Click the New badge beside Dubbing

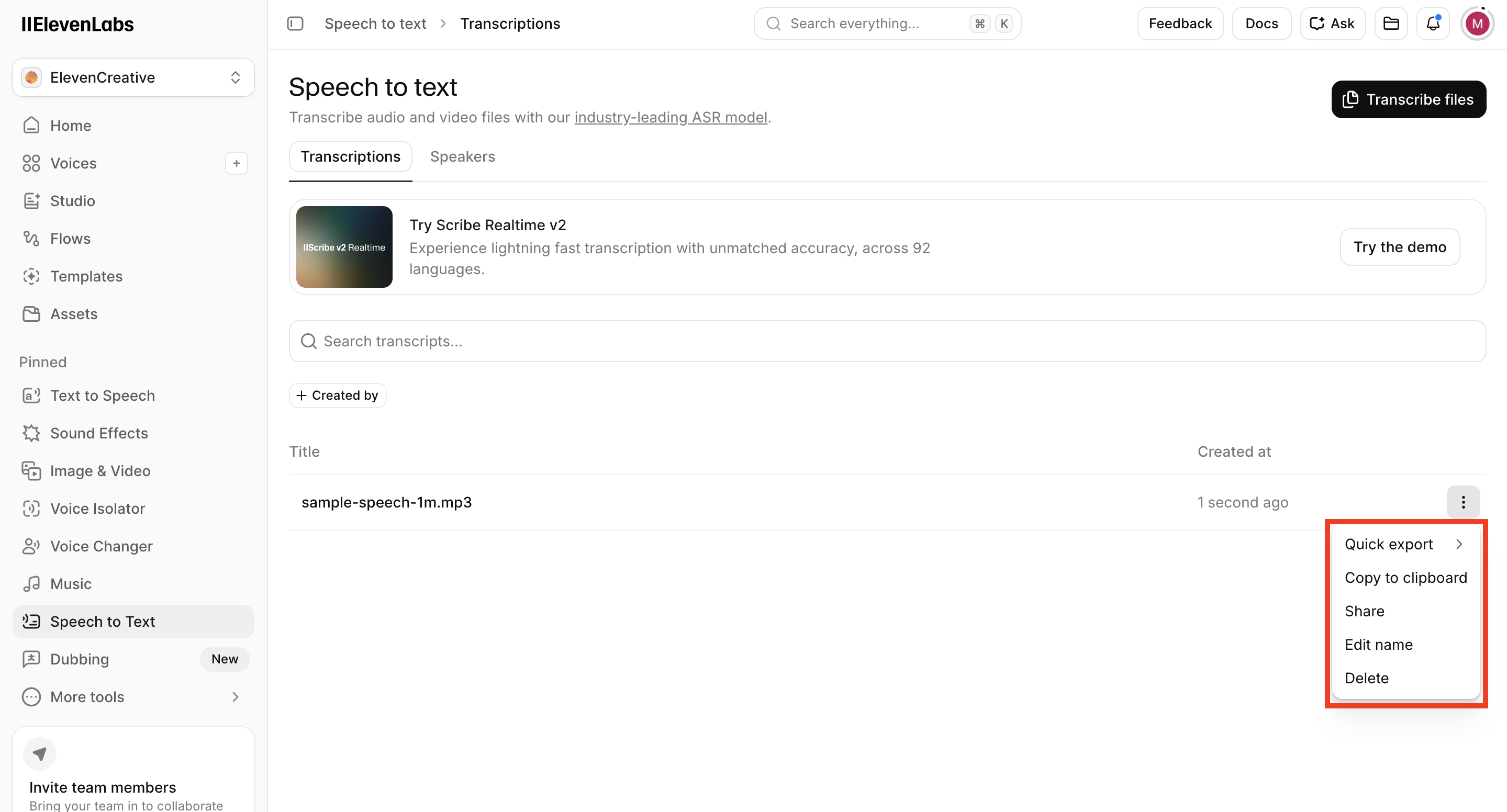tap(225, 659)
